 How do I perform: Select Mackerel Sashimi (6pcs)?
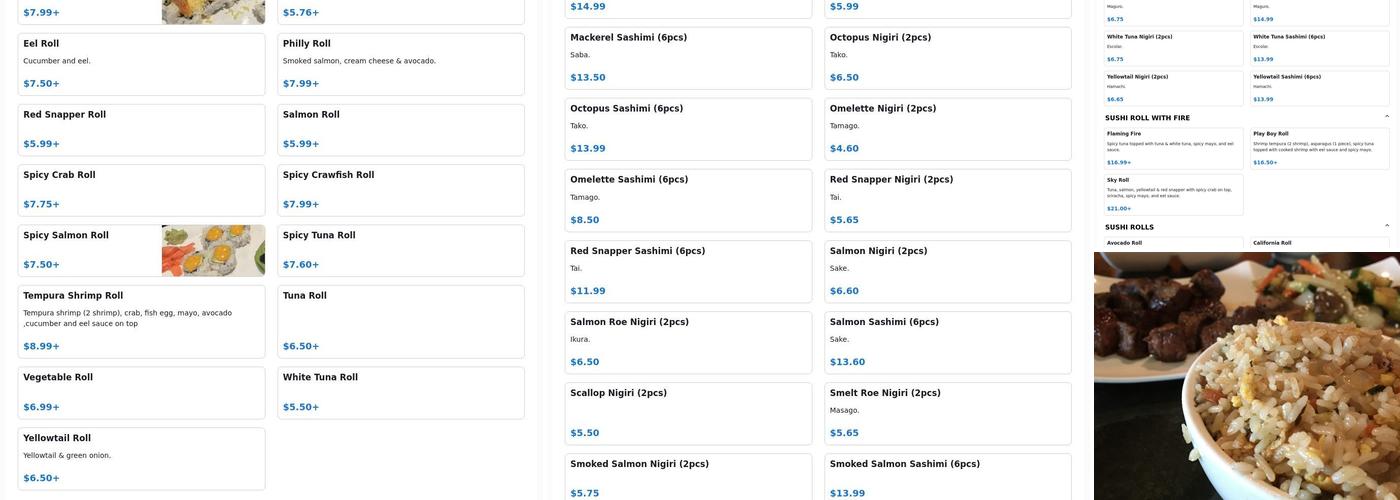(x=688, y=57)
